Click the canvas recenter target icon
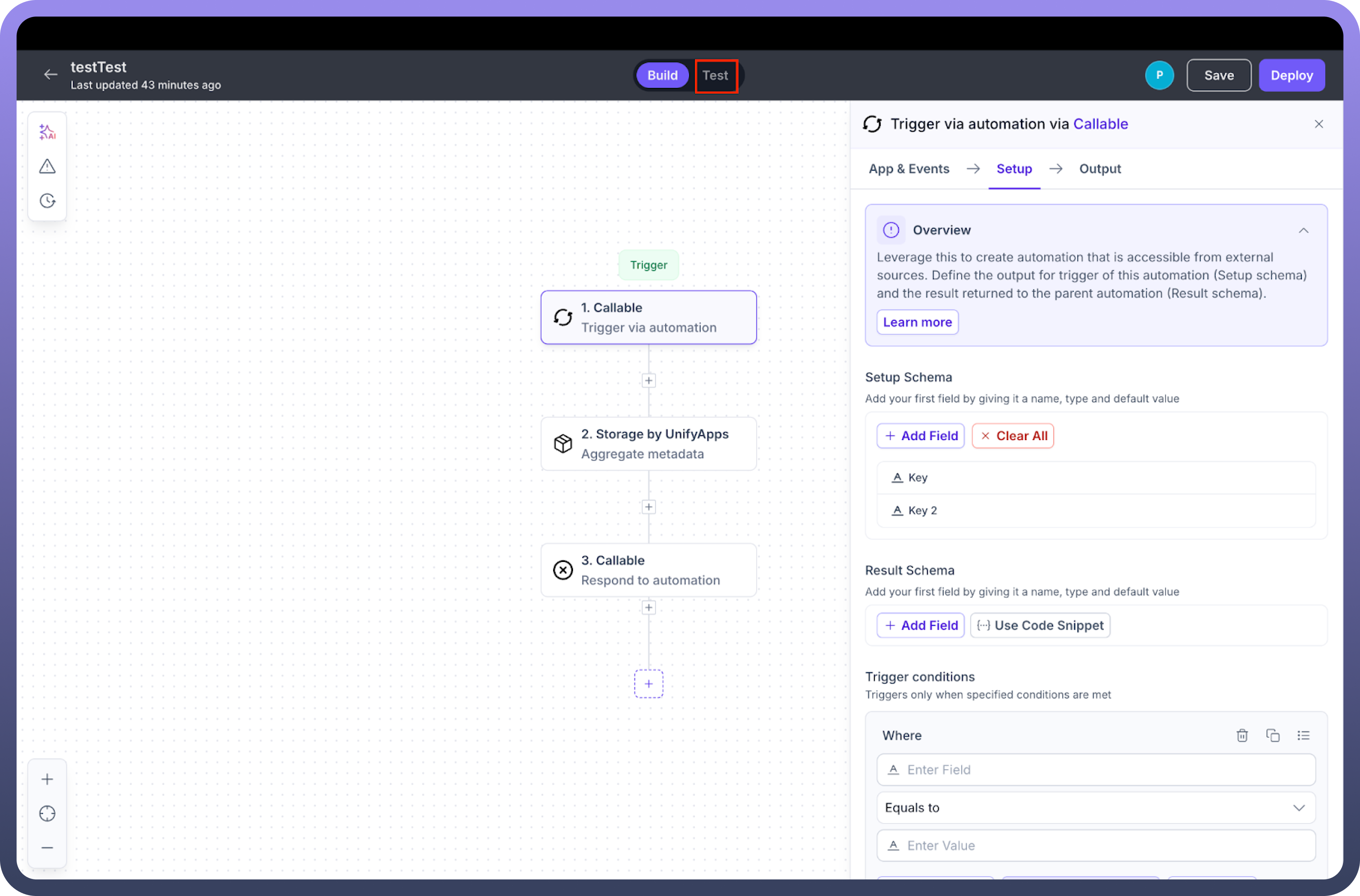This screenshot has width=1360, height=896. point(47,813)
